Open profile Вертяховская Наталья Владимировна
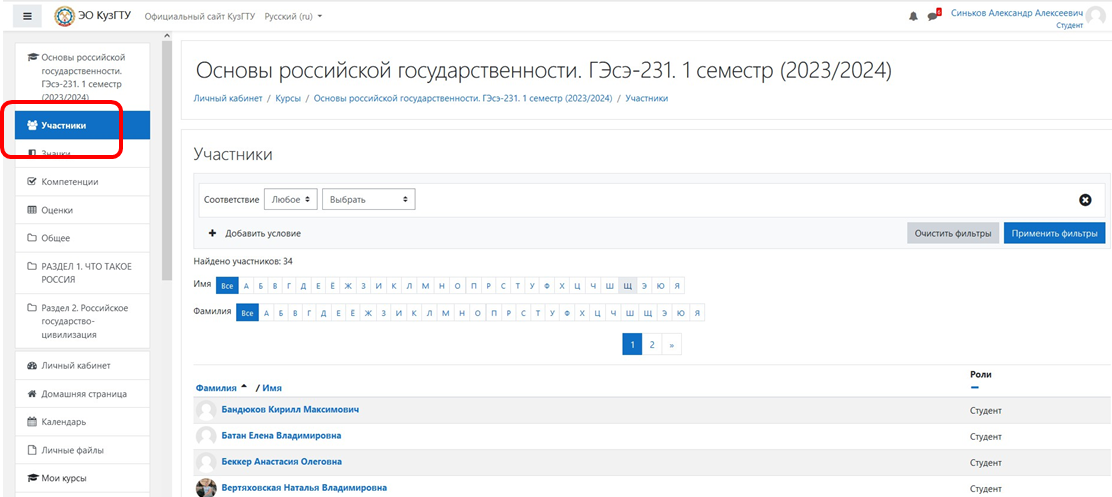 [304, 488]
